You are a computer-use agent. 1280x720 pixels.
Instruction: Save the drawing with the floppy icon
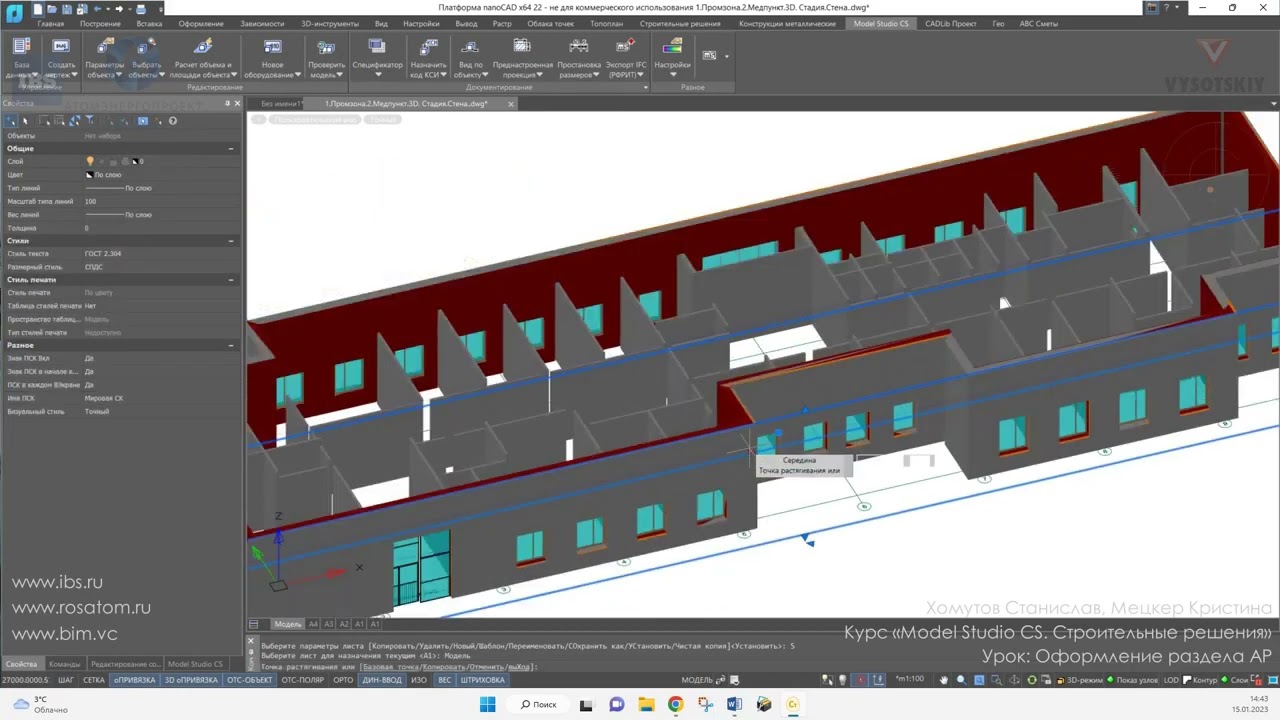pyautogui.click(x=66, y=9)
